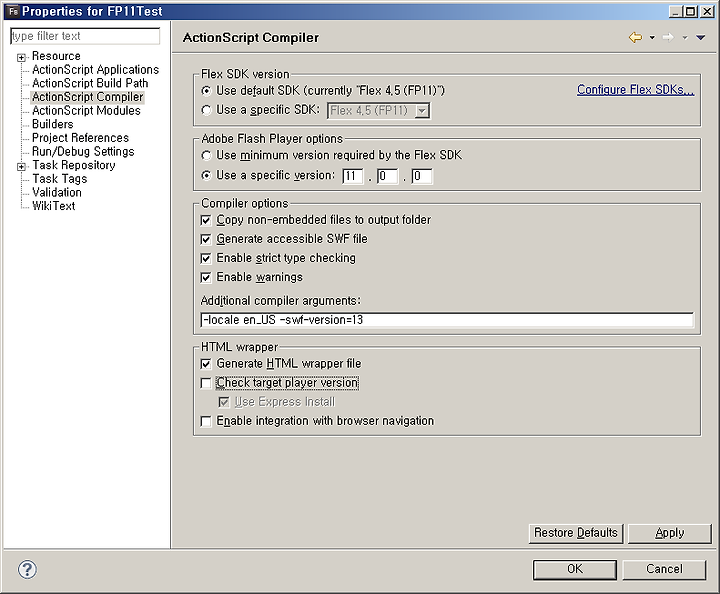The image size is (720, 594).
Task: Open the view menu triangle in header
Action: 700,38
